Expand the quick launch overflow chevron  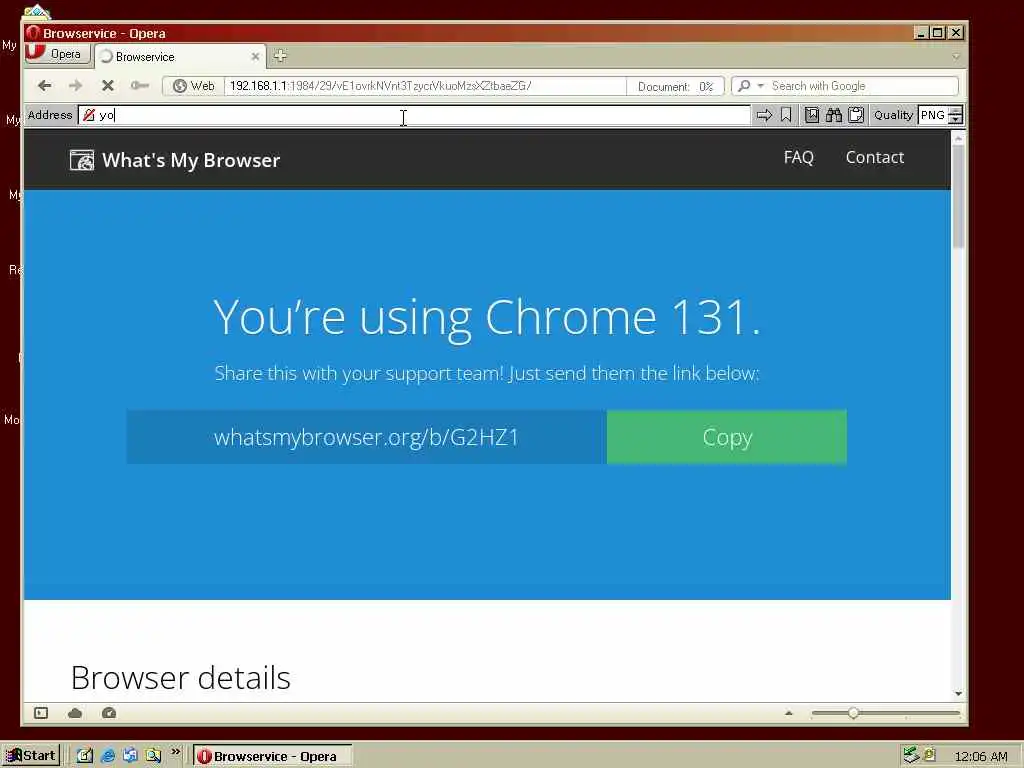pyautogui.click(x=175, y=752)
